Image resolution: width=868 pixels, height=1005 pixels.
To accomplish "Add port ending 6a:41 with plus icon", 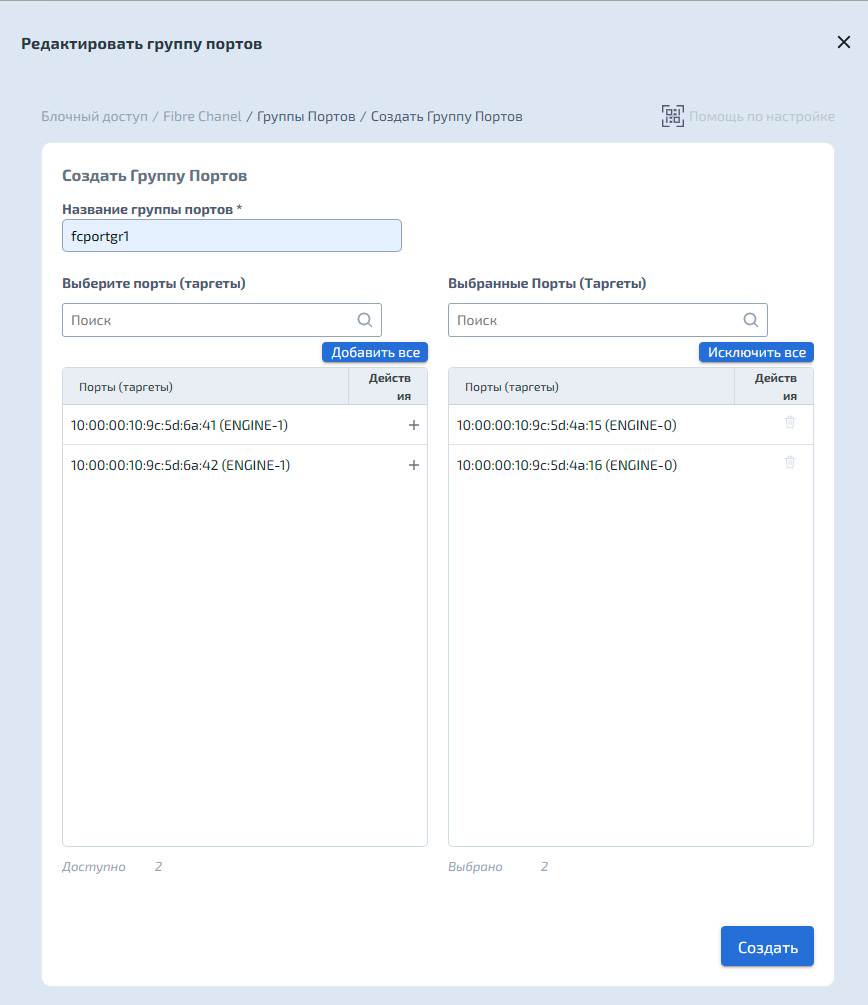I will [x=413, y=425].
